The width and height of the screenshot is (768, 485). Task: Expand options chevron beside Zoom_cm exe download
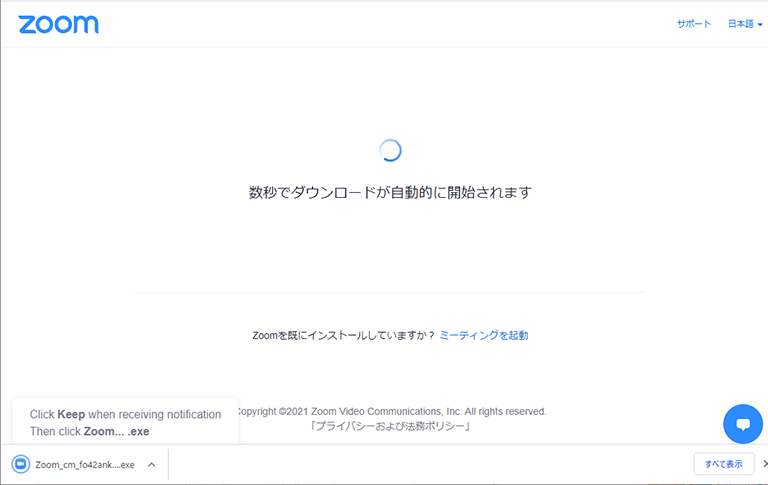click(x=151, y=464)
